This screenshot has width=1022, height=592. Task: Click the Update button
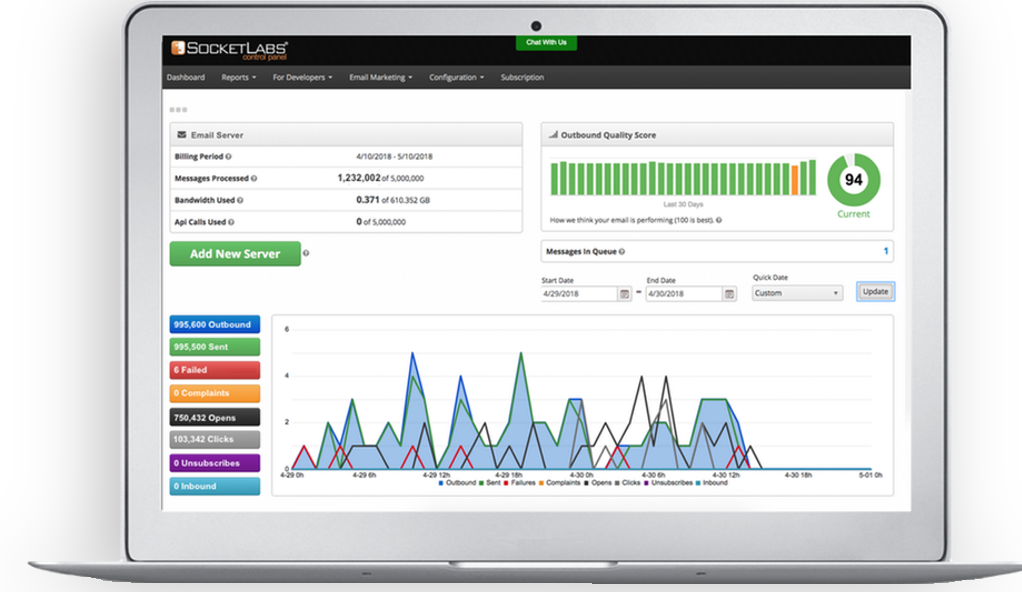(875, 291)
